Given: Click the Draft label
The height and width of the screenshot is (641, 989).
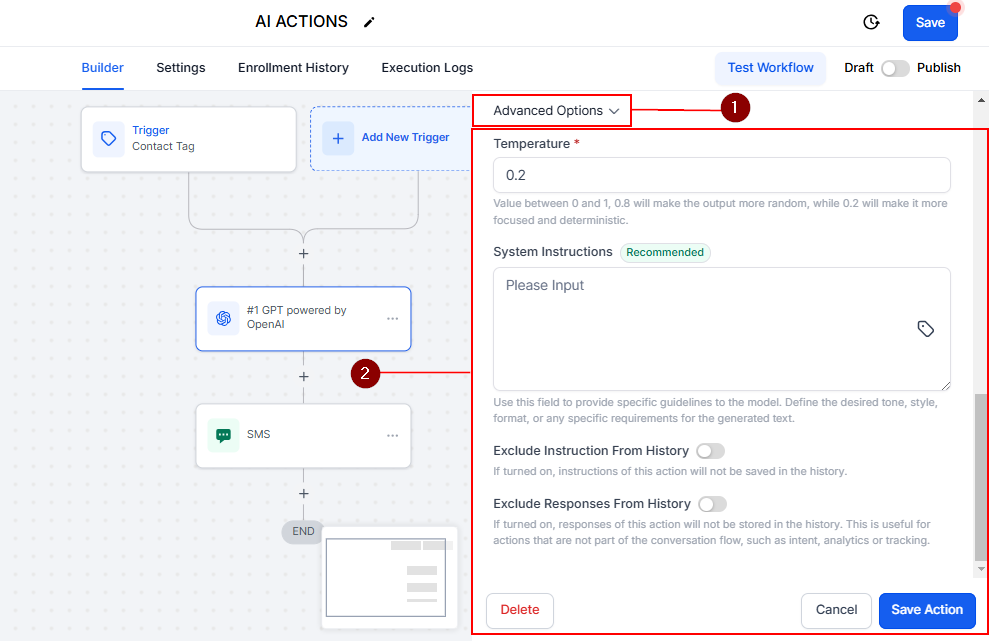Looking at the screenshot, I should click(858, 68).
